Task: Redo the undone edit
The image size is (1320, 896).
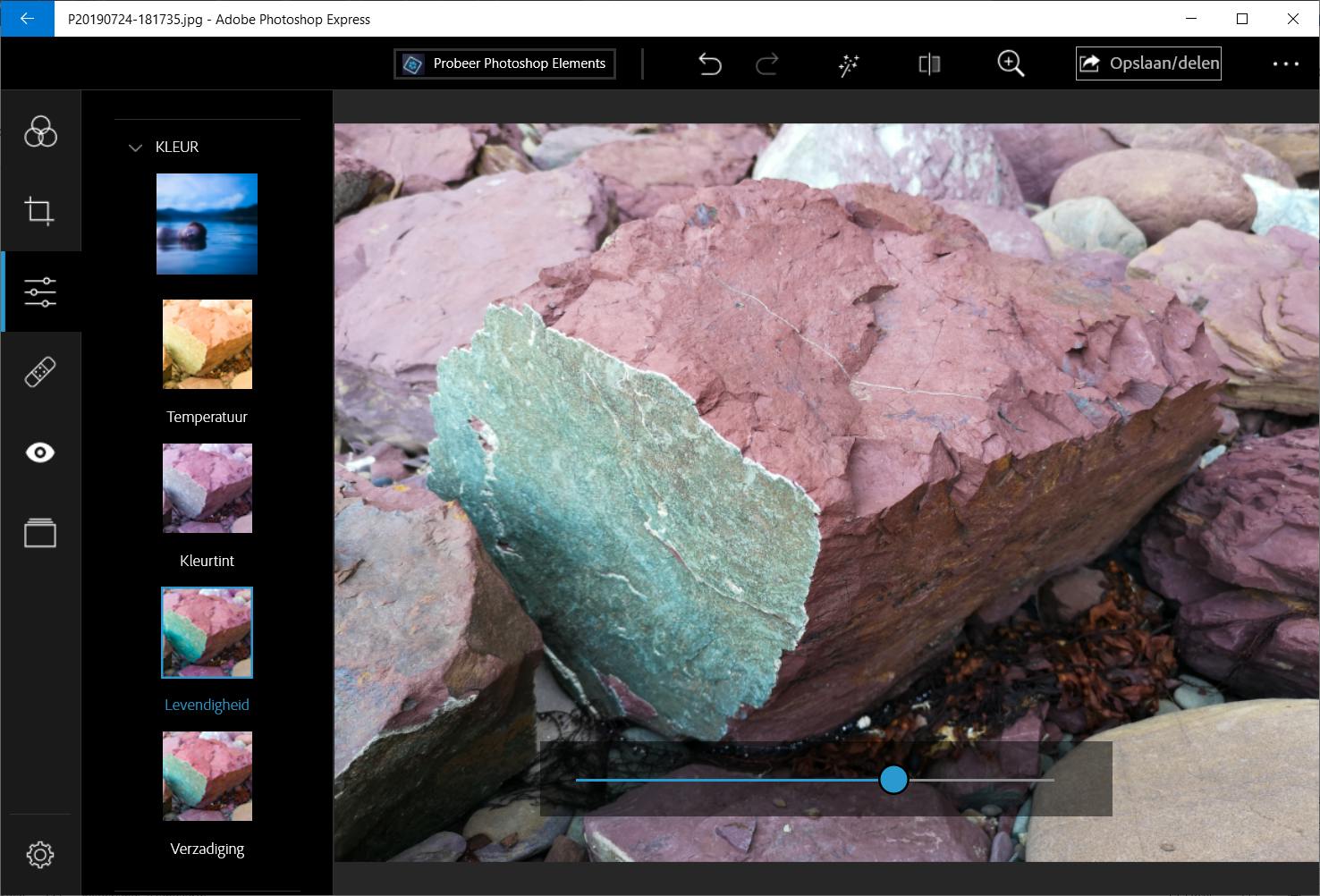Action: (767, 63)
